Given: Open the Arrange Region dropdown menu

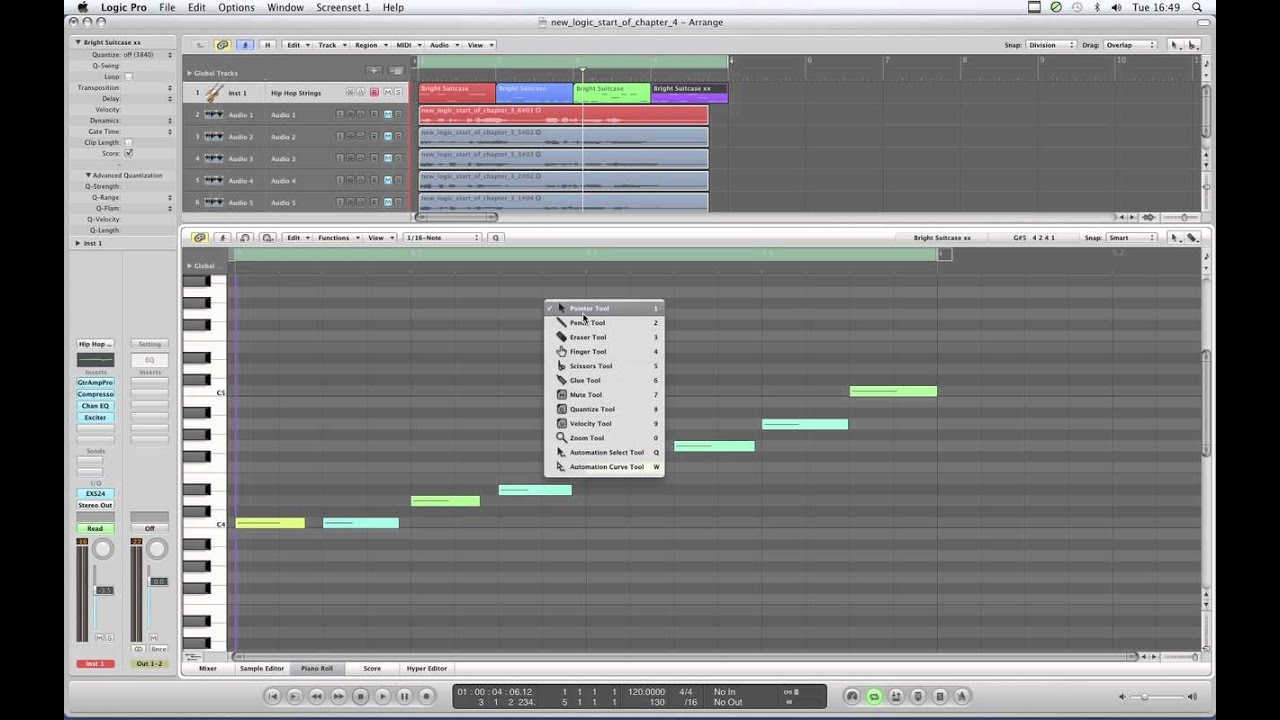Looking at the screenshot, I should click(369, 45).
